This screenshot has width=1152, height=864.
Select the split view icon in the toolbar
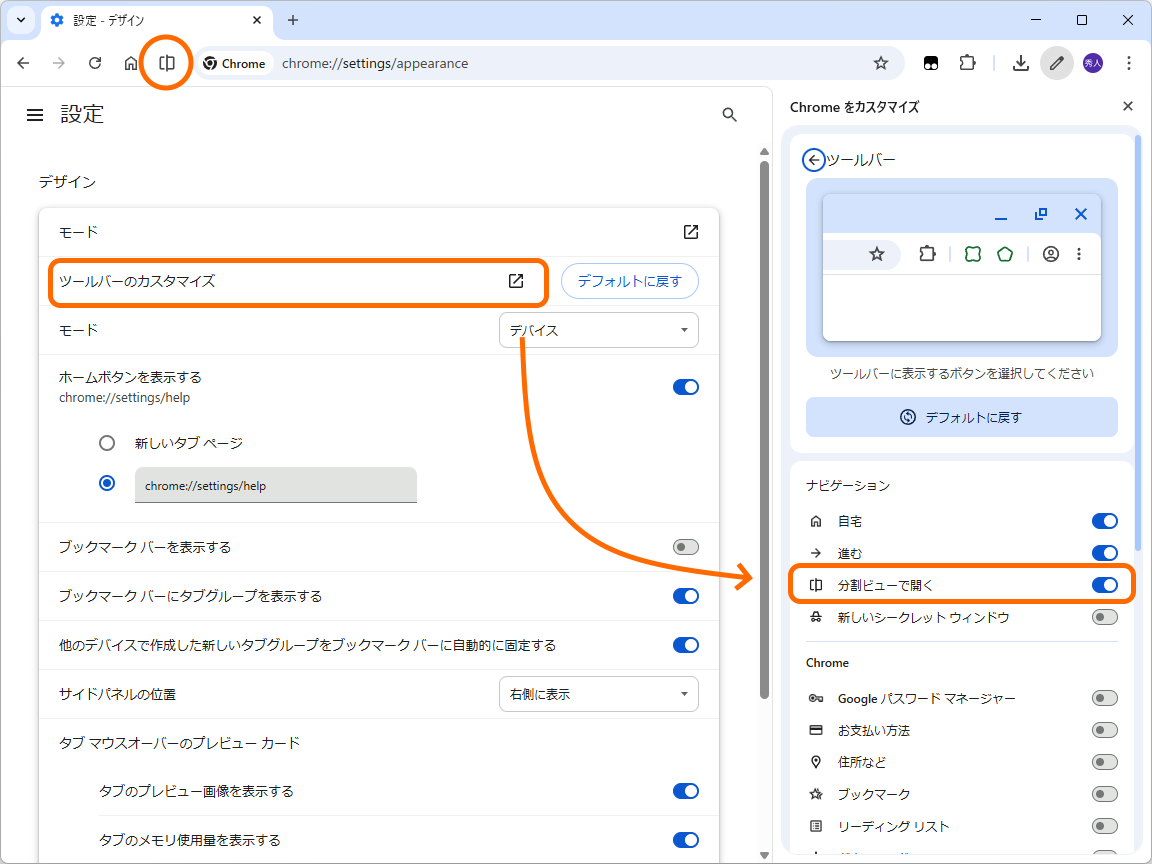[166, 62]
